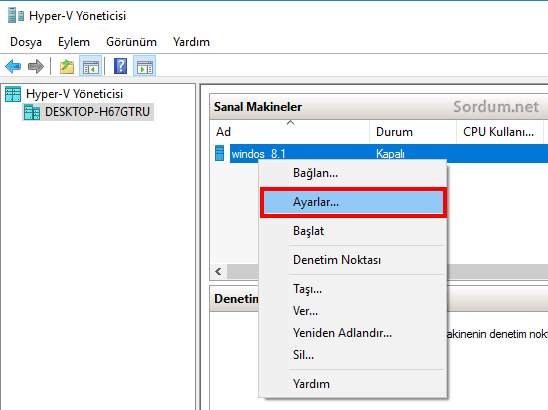Toggle the Show/Hide Action Pane icon
The width and height of the screenshot is (548, 410).
pyautogui.click(x=144, y=66)
